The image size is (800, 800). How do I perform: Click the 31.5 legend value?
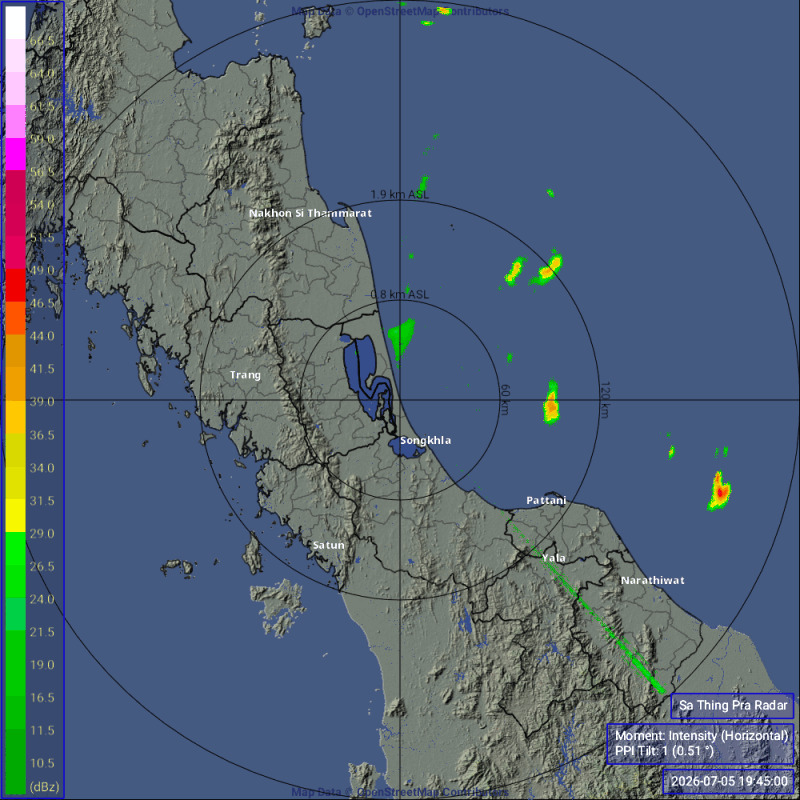[42, 501]
